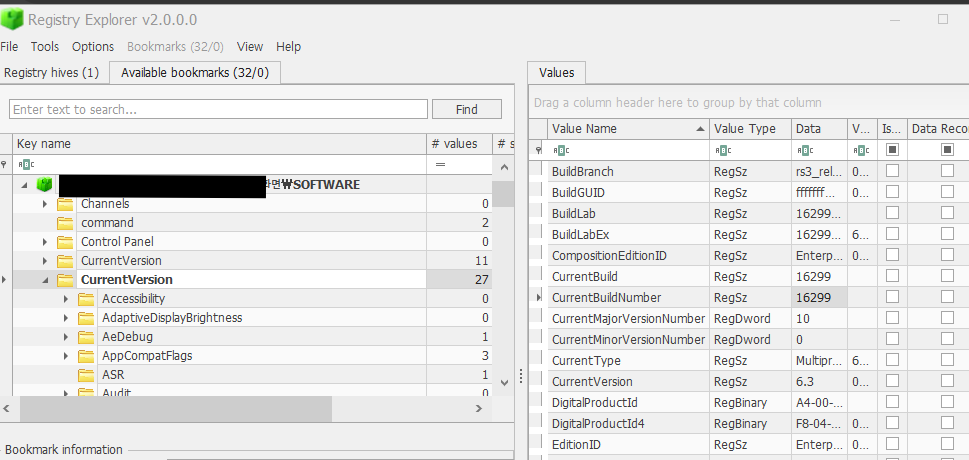This screenshot has width=969, height=460.
Task: Expand the AeDebug key
Action: pos(66,337)
